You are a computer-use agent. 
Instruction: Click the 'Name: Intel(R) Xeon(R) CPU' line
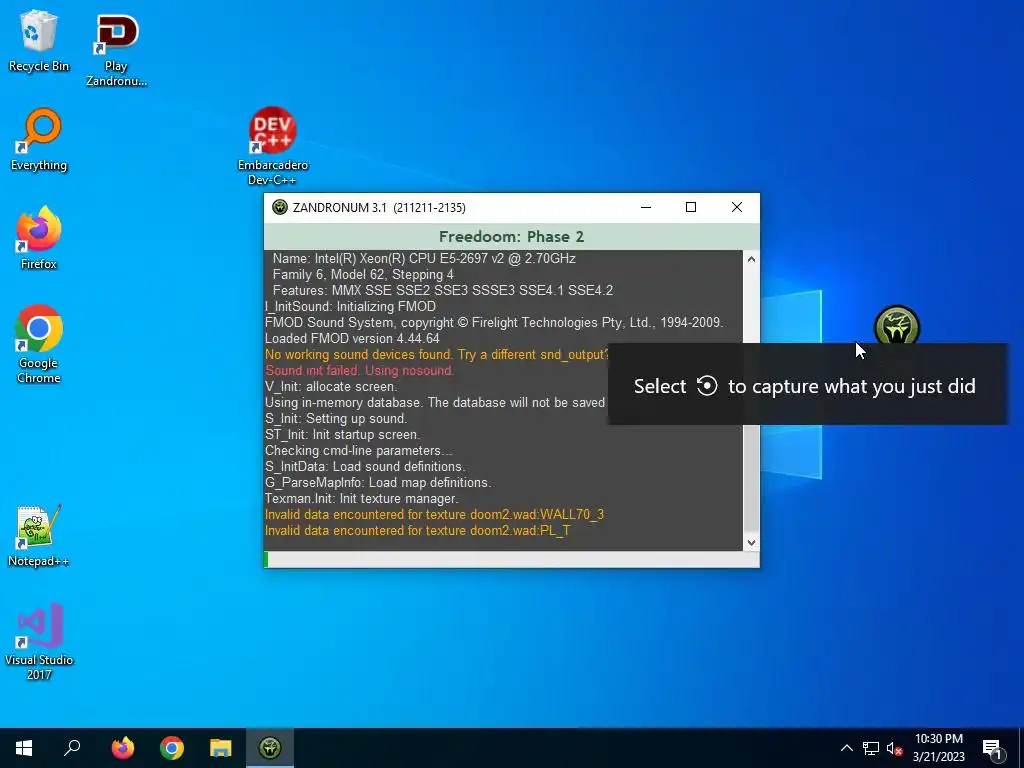tap(424, 258)
